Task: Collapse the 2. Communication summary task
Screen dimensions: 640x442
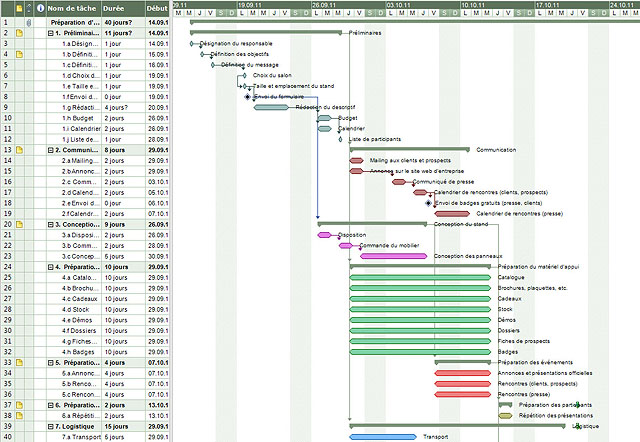Action: pos(51,150)
